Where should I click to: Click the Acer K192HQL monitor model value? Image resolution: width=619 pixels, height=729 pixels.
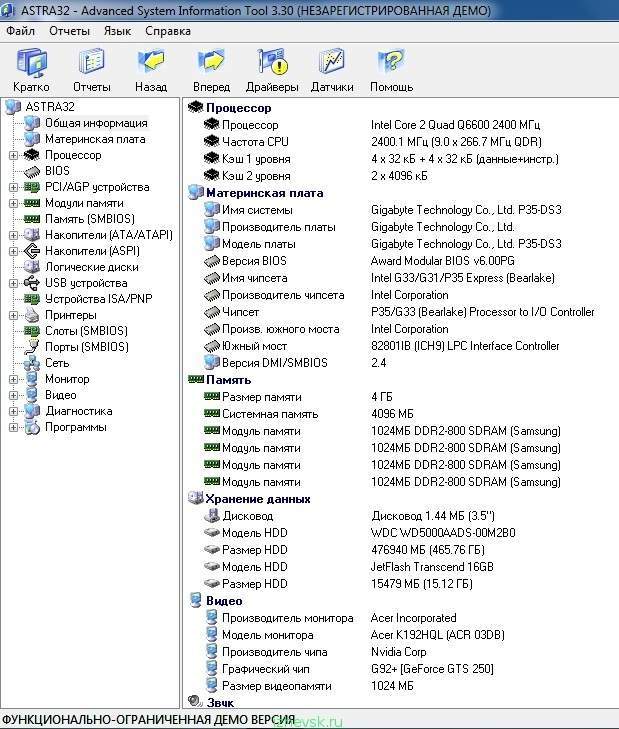click(438, 635)
